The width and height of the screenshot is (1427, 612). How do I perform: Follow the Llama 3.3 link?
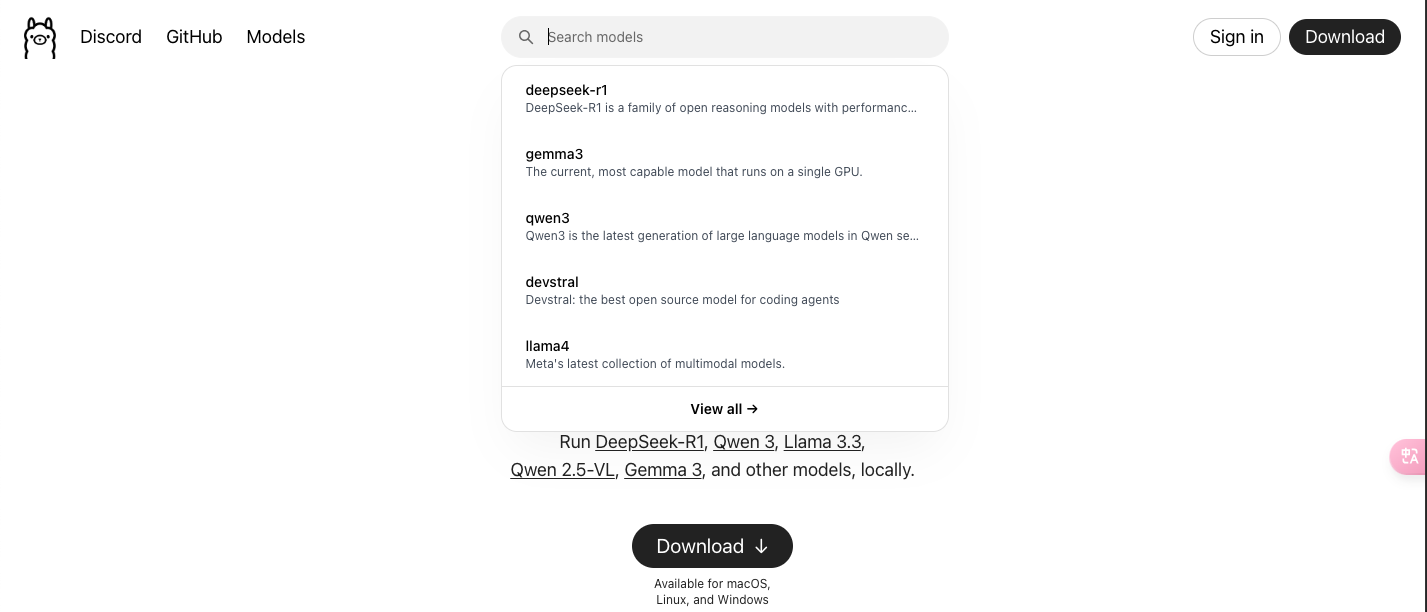tap(822, 442)
